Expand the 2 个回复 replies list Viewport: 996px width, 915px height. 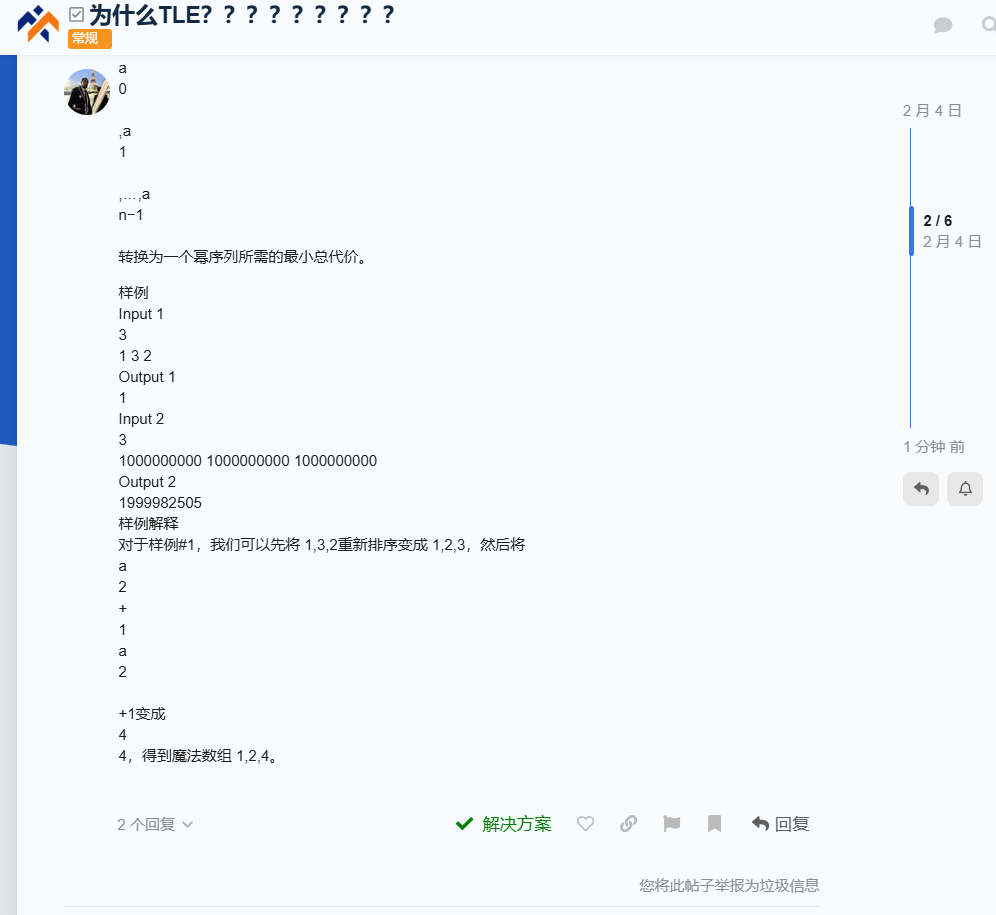[146, 825]
